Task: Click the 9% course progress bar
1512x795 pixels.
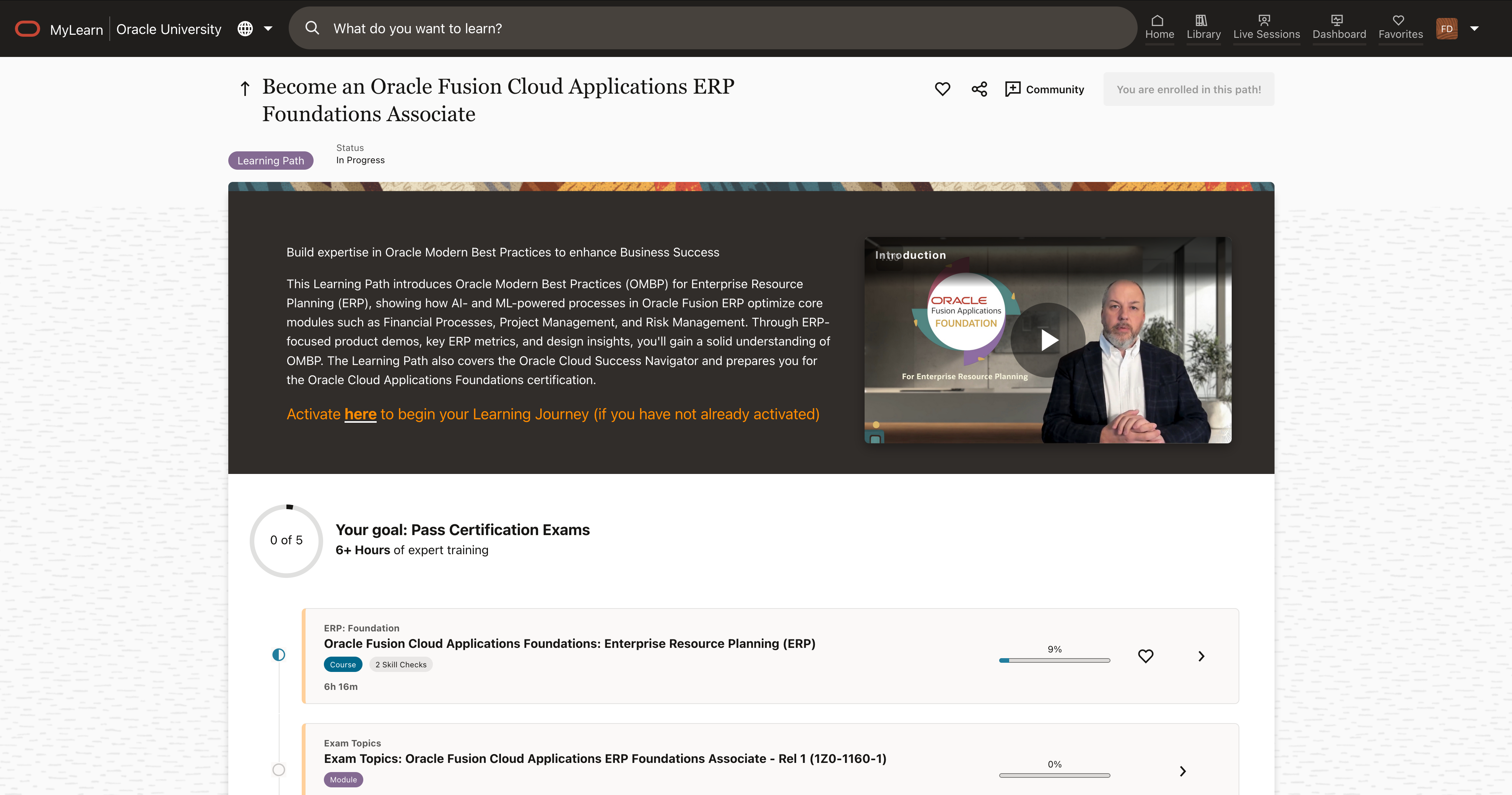Action: click(x=1054, y=660)
